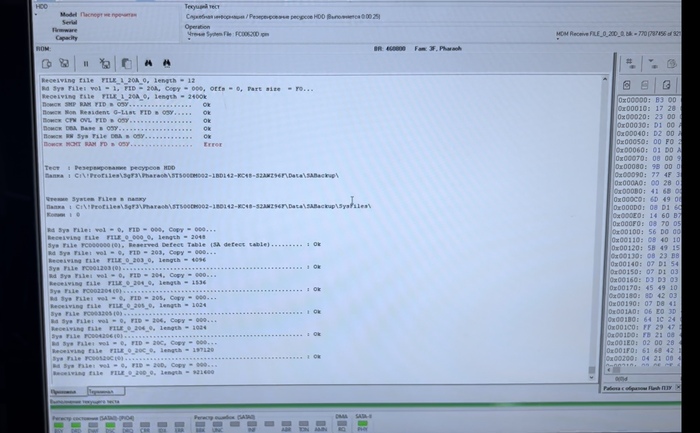Click the TON error register indicator

(x=304, y=427)
